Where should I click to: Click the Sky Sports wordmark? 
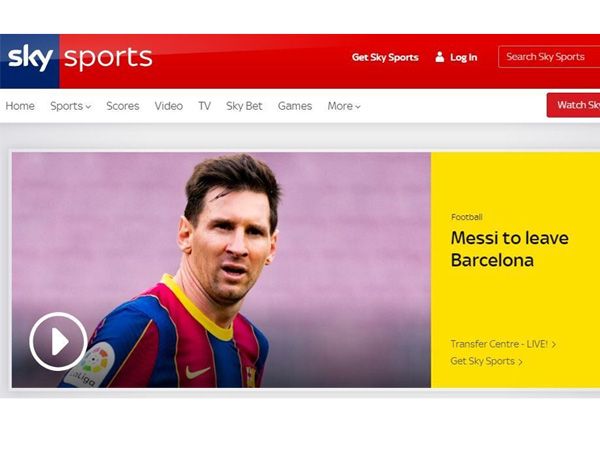pyautogui.click(x=108, y=58)
